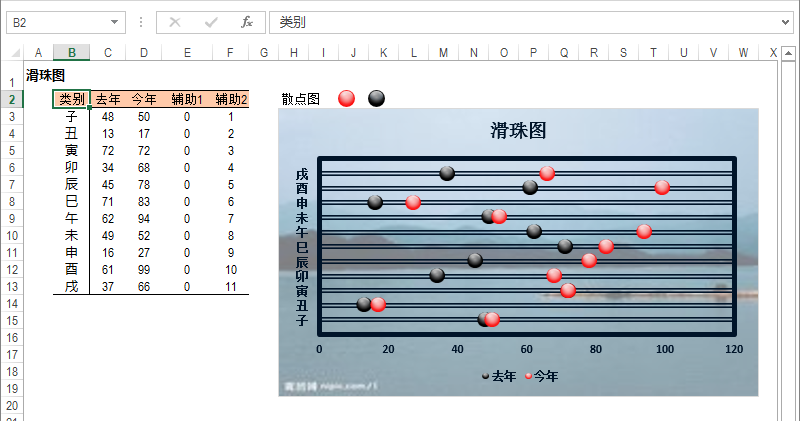Image resolution: width=800 pixels, height=421 pixels.
Task: Select column header T
Action: pos(653,53)
